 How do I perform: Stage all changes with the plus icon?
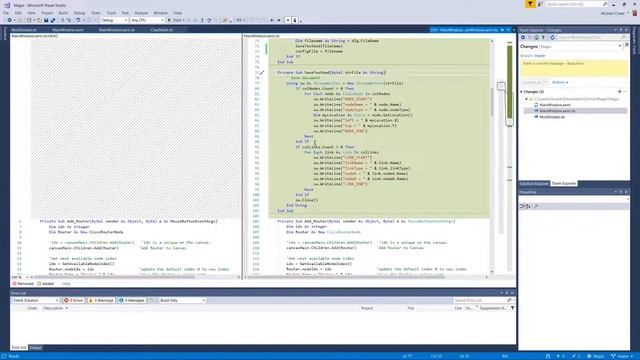[x=620, y=92]
